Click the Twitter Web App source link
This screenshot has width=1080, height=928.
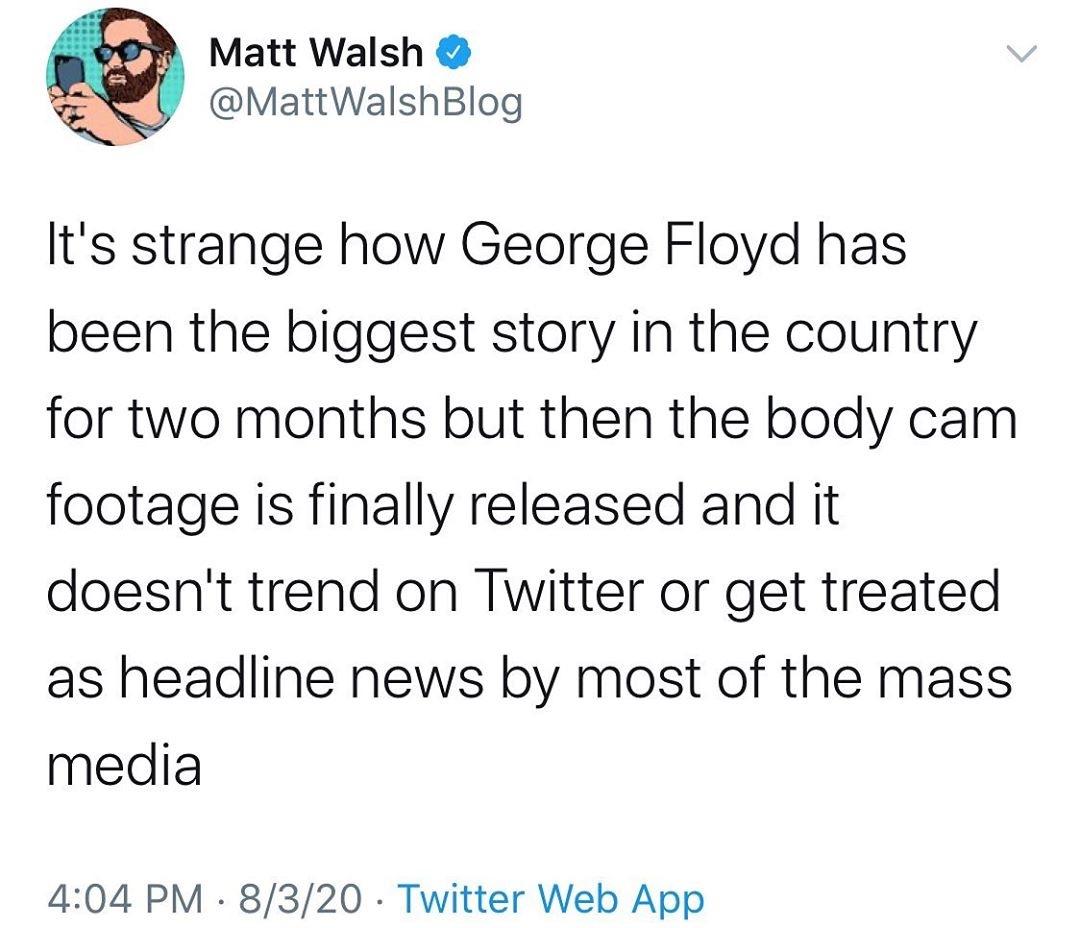(552, 899)
